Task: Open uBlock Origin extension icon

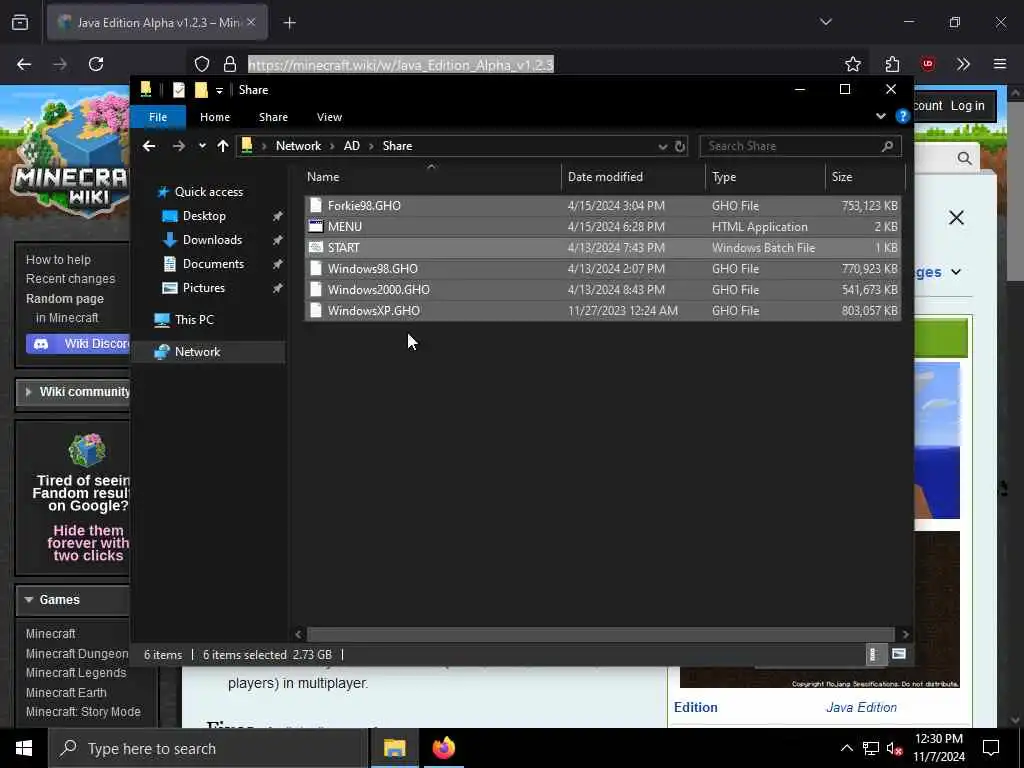Action: coord(928,64)
